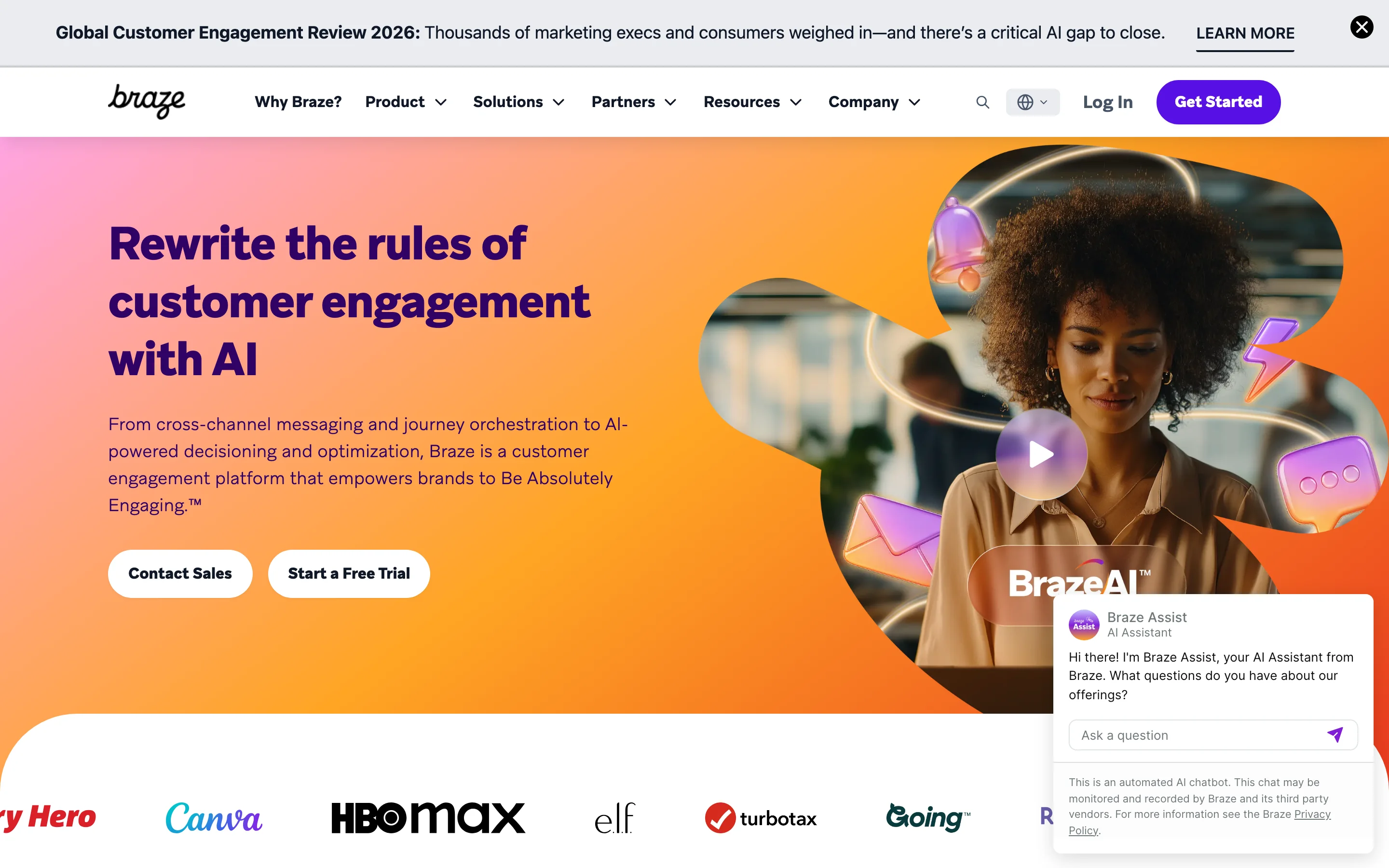Image resolution: width=1389 pixels, height=868 pixels.
Task: Send the chat question via arrow icon
Action: coord(1335,734)
